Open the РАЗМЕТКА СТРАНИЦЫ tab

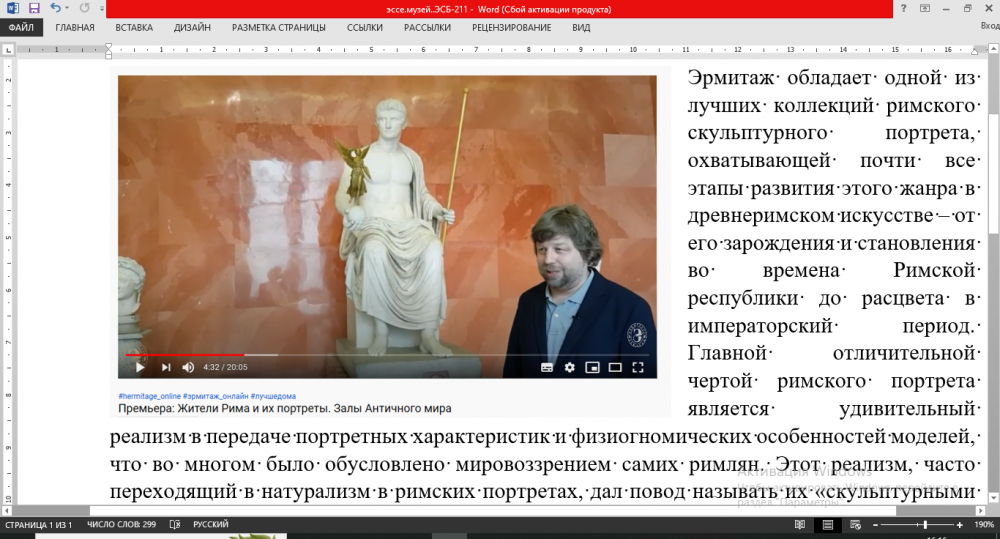pos(279,27)
